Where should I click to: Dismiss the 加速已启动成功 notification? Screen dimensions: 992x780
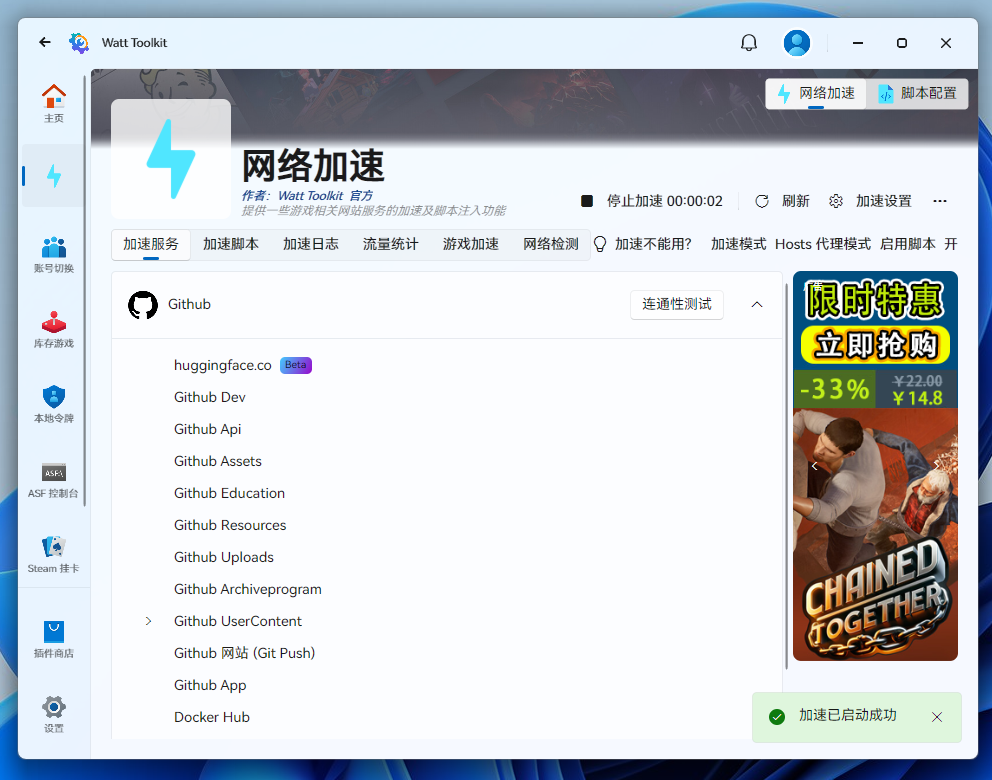[937, 717]
